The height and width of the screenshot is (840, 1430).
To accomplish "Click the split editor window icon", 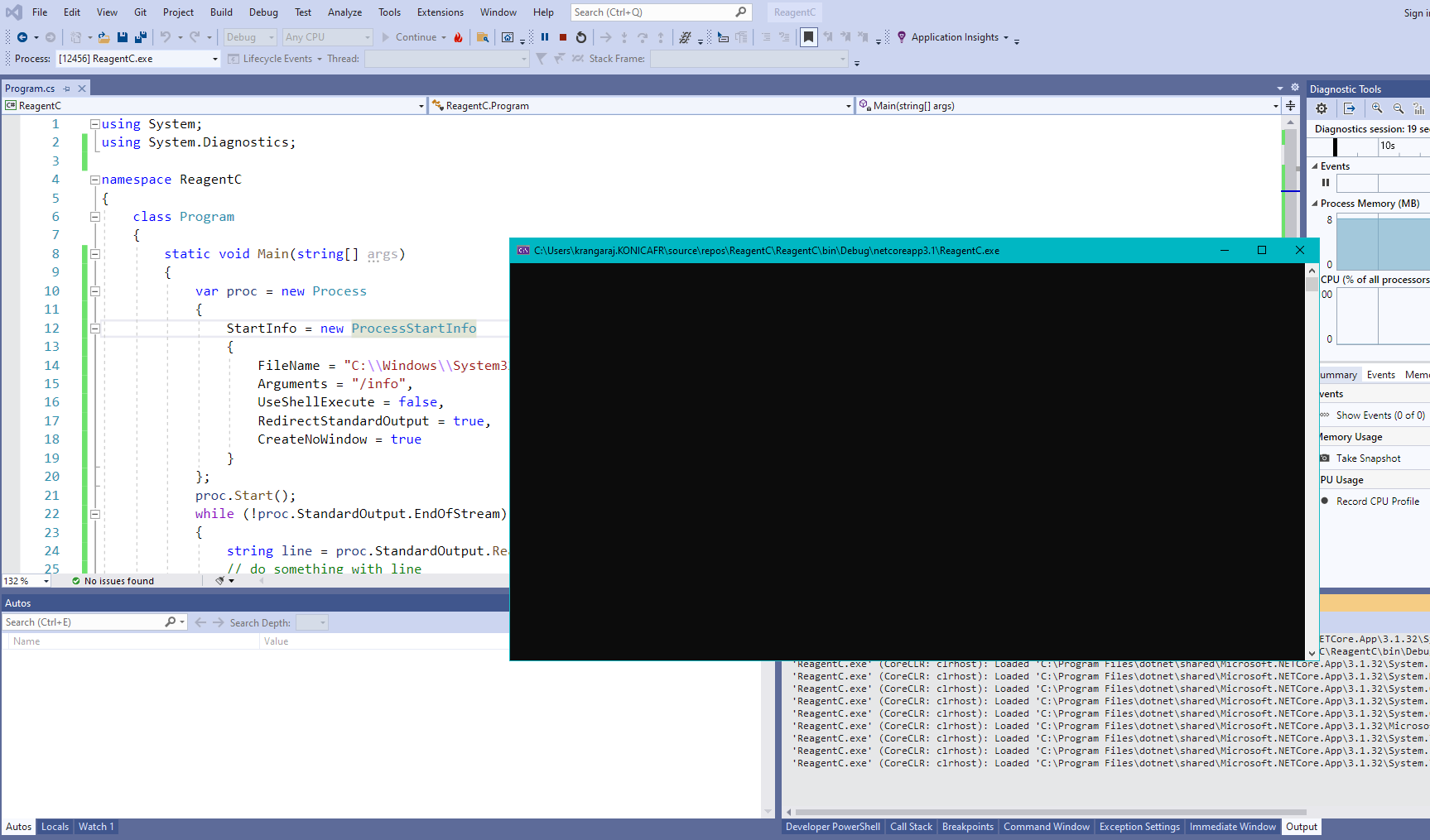I will (1290, 106).
